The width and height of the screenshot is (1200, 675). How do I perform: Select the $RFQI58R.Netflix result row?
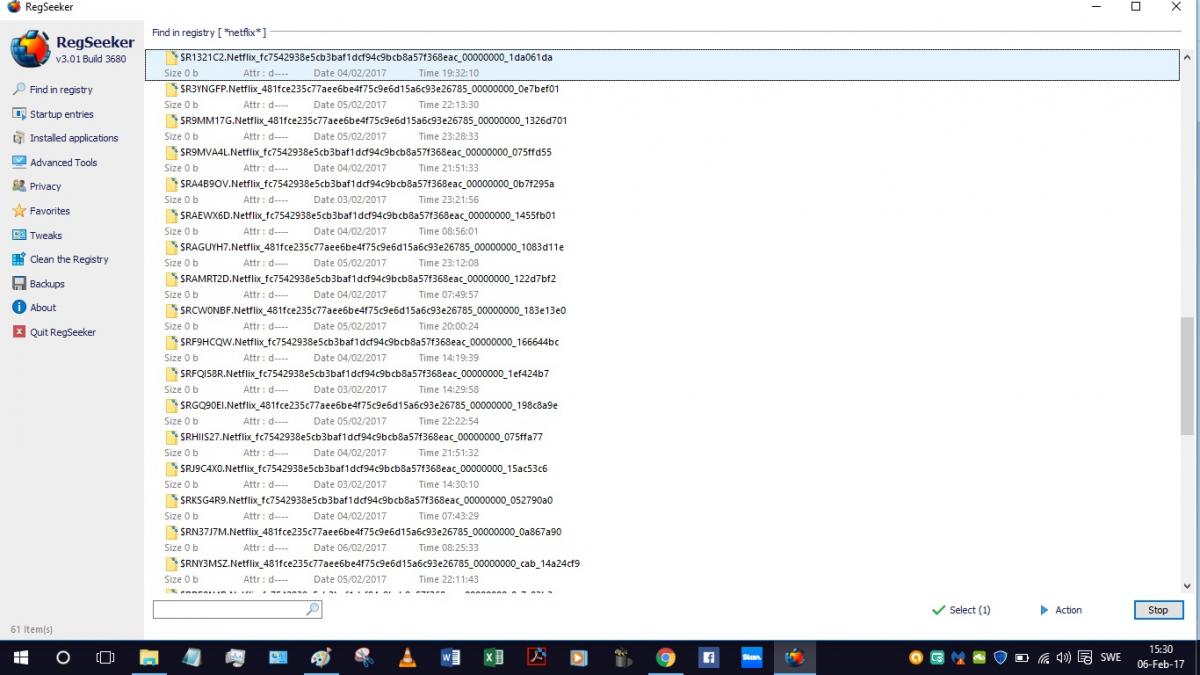point(663,382)
